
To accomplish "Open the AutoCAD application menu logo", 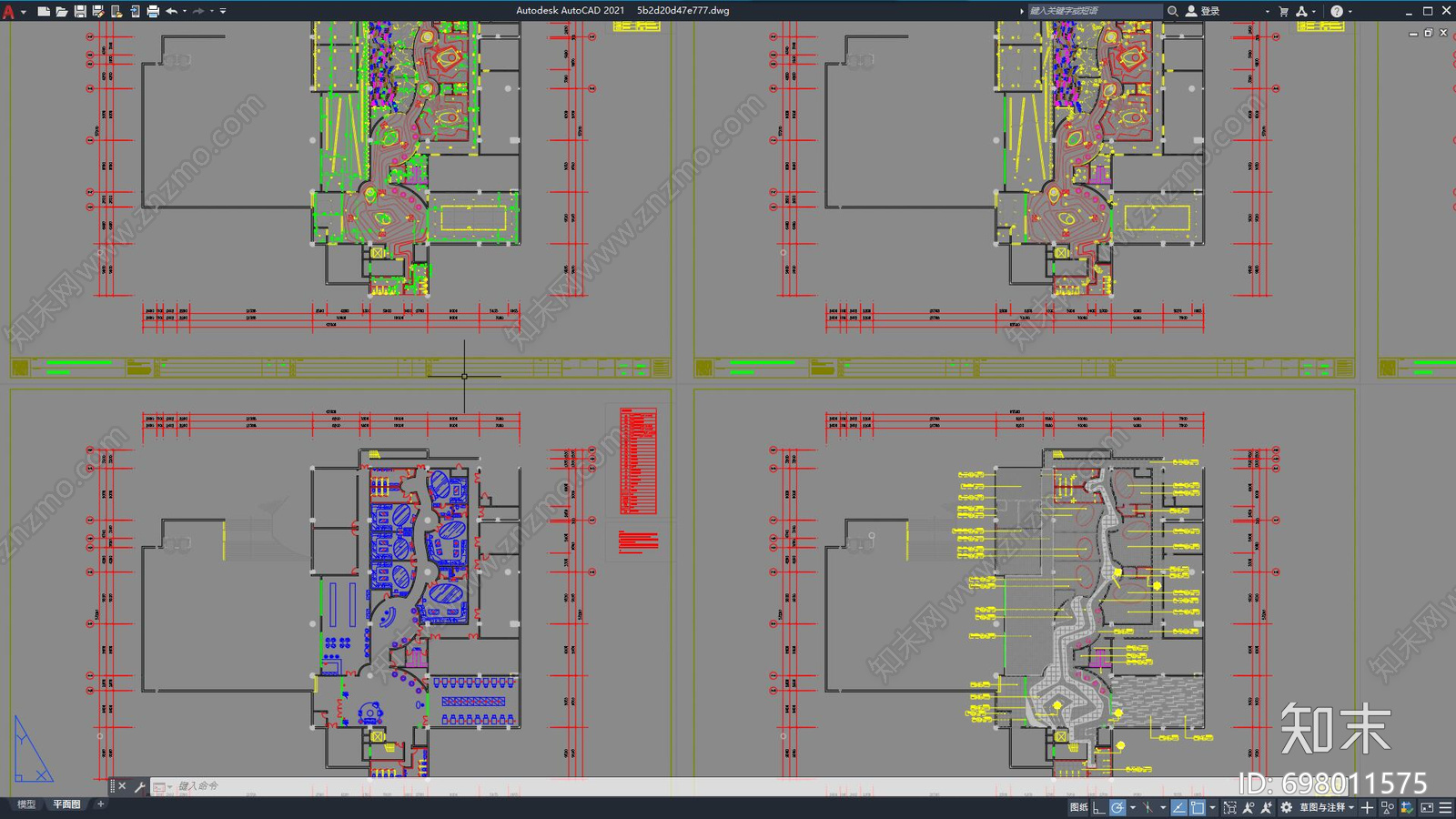I will [9, 12].
